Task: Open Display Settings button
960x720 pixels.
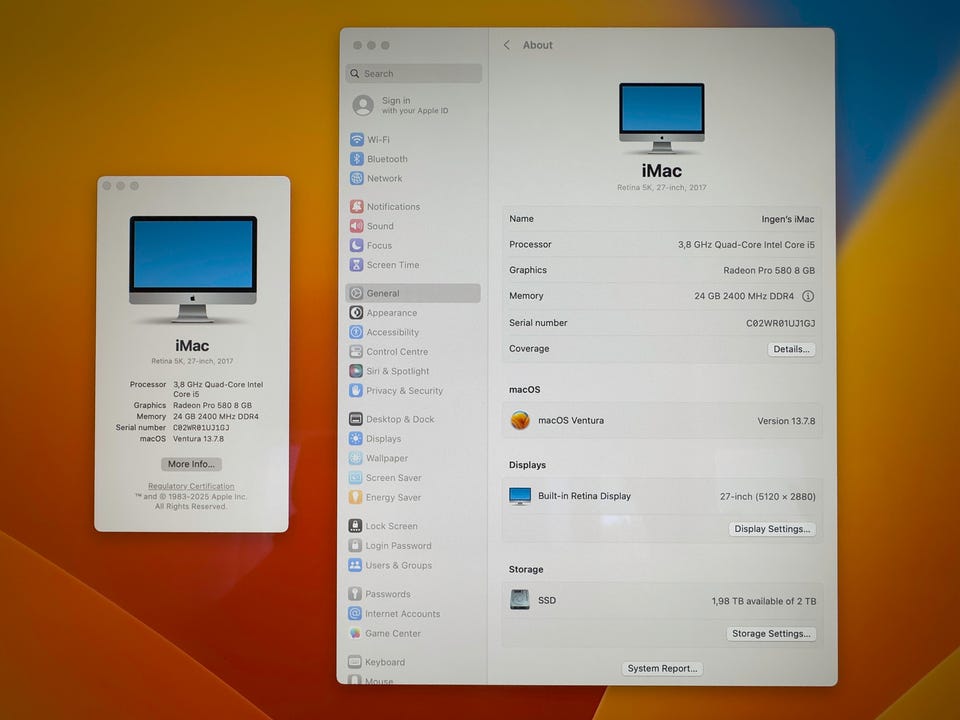Action: tap(771, 529)
